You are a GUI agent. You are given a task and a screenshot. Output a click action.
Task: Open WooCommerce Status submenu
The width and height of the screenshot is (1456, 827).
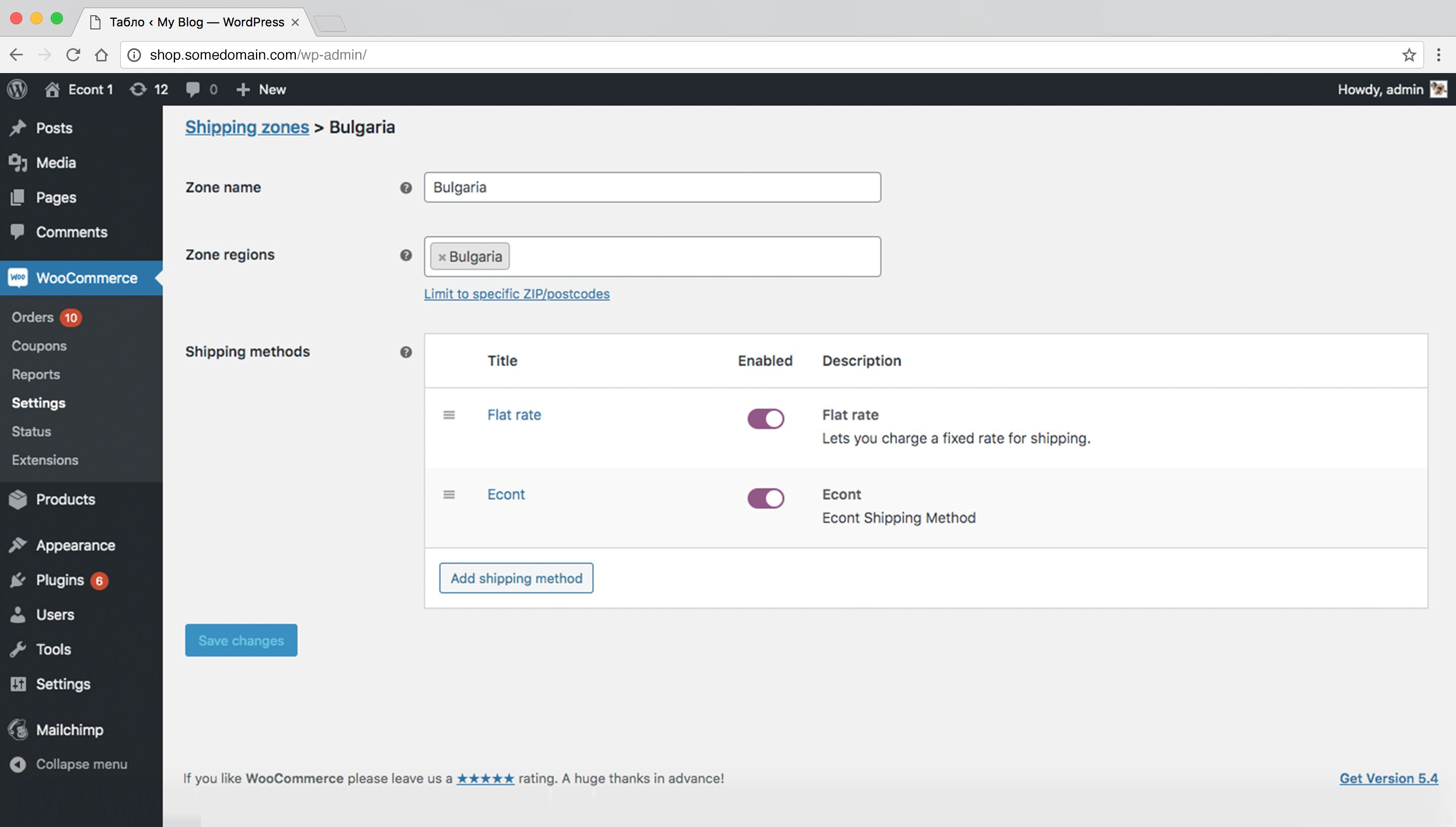tap(31, 432)
